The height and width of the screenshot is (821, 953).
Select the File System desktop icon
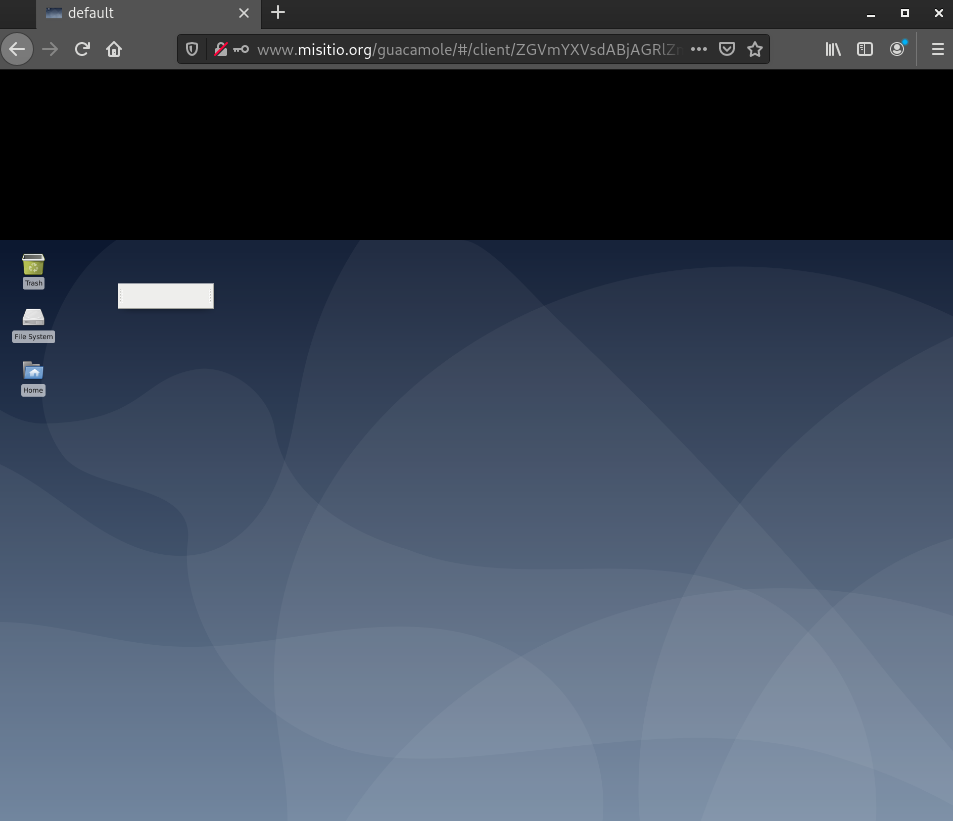click(x=33, y=320)
